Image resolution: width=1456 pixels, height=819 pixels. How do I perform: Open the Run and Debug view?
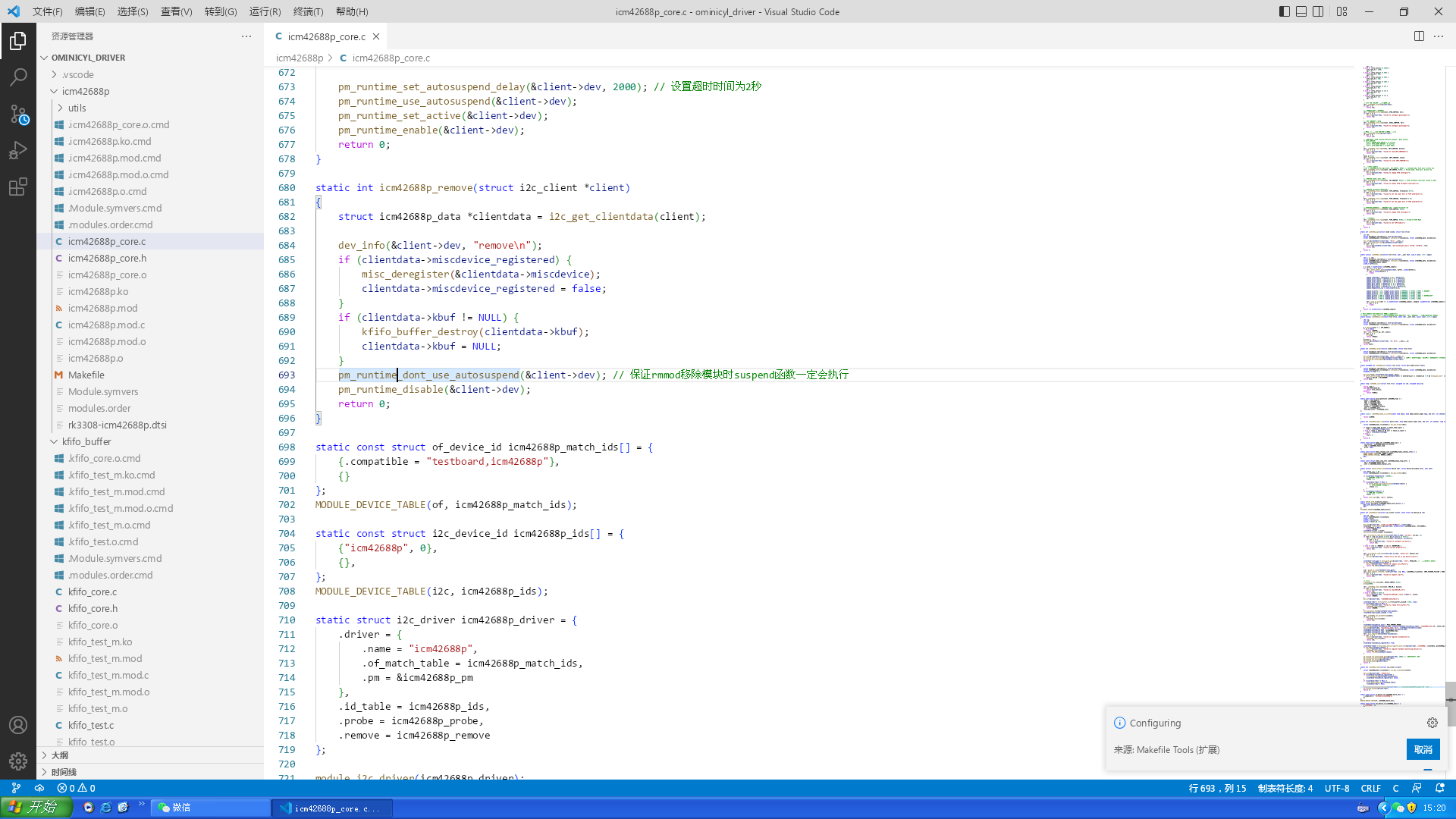[x=18, y=150]
